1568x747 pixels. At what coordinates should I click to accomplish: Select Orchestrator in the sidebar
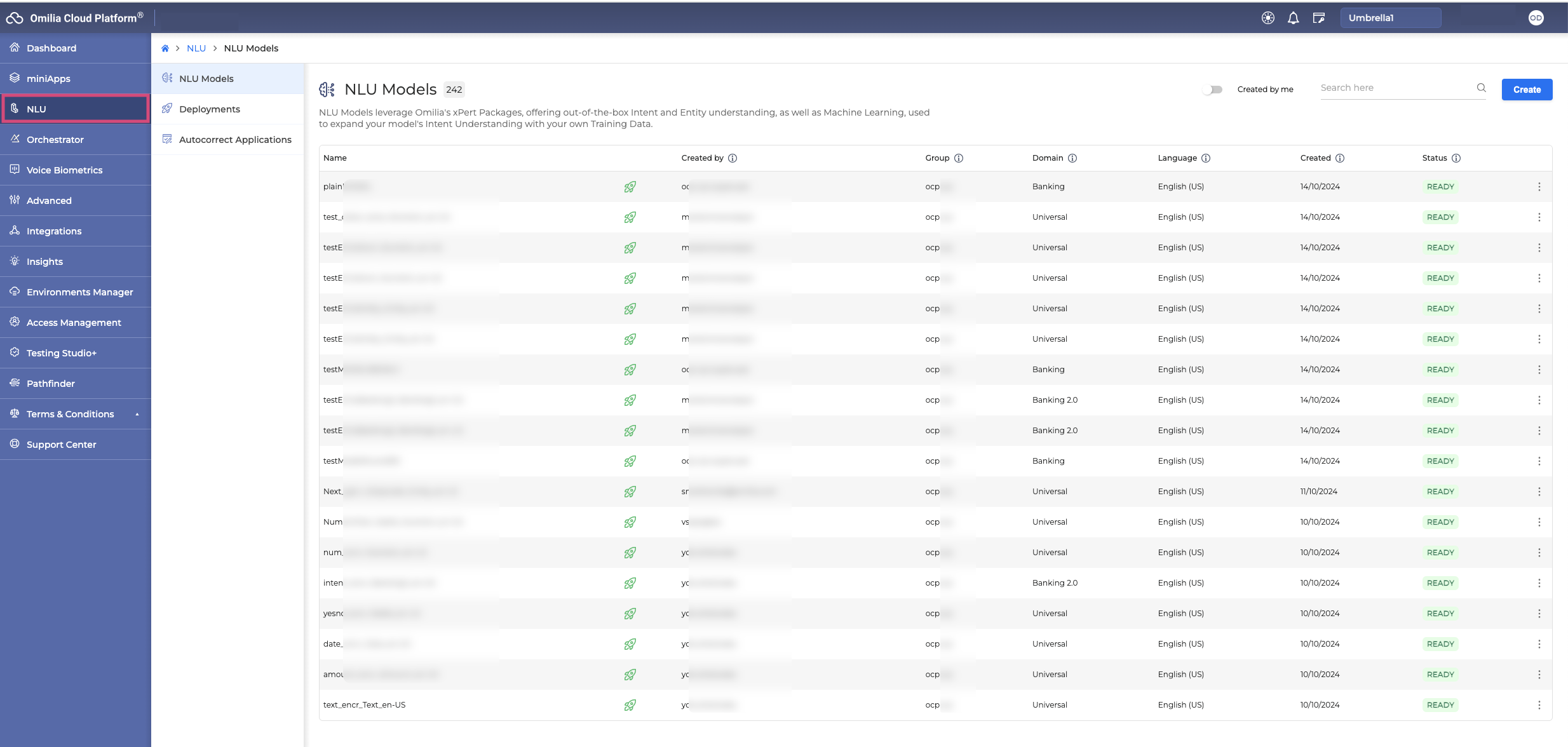(x=55, y=140)
